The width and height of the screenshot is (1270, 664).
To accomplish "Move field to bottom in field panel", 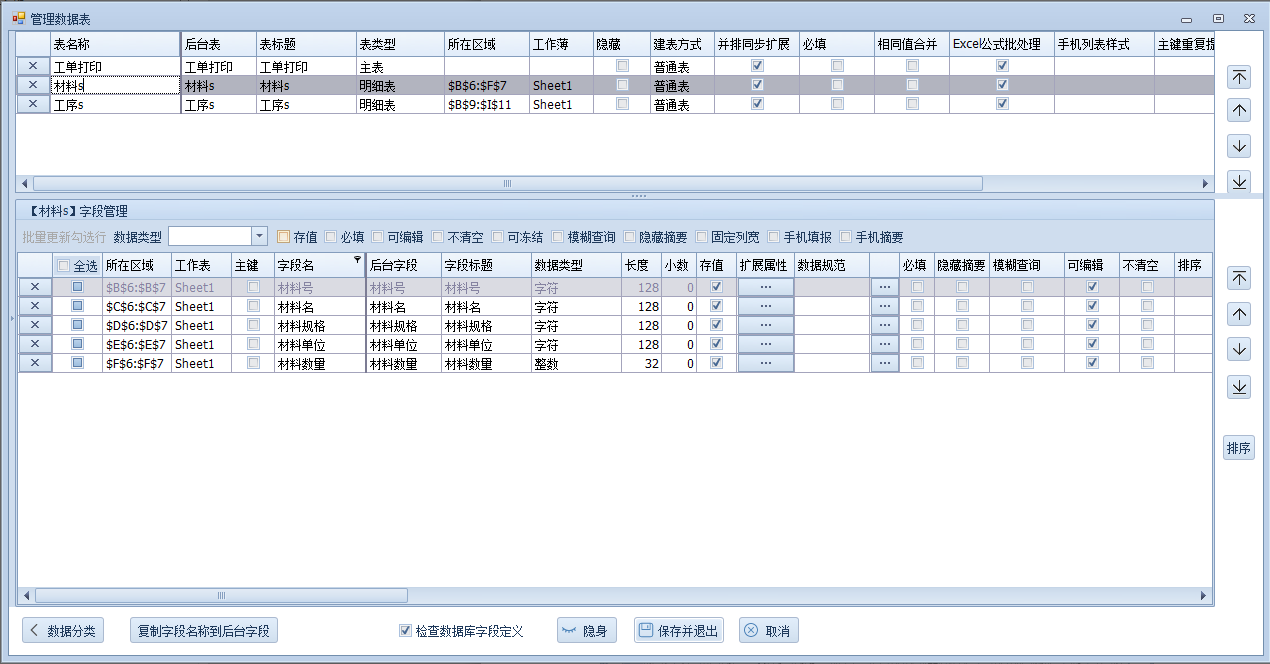I will pyautogui.click(x=1239, y=387).
